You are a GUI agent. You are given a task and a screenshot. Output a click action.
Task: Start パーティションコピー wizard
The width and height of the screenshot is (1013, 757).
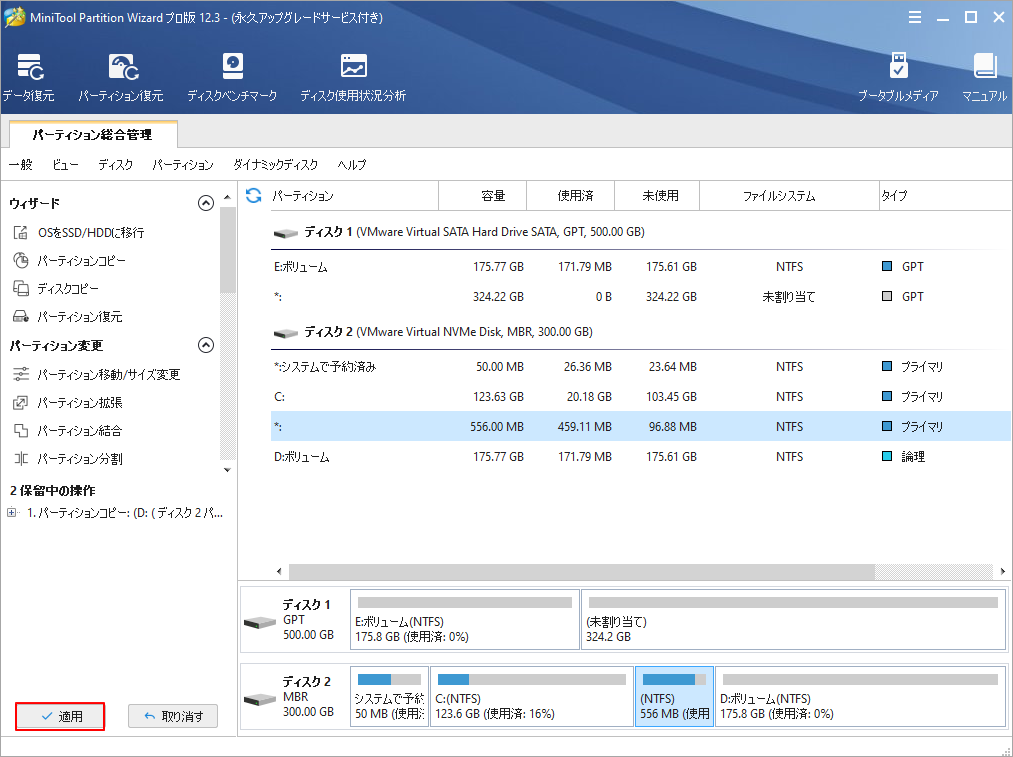69,260
